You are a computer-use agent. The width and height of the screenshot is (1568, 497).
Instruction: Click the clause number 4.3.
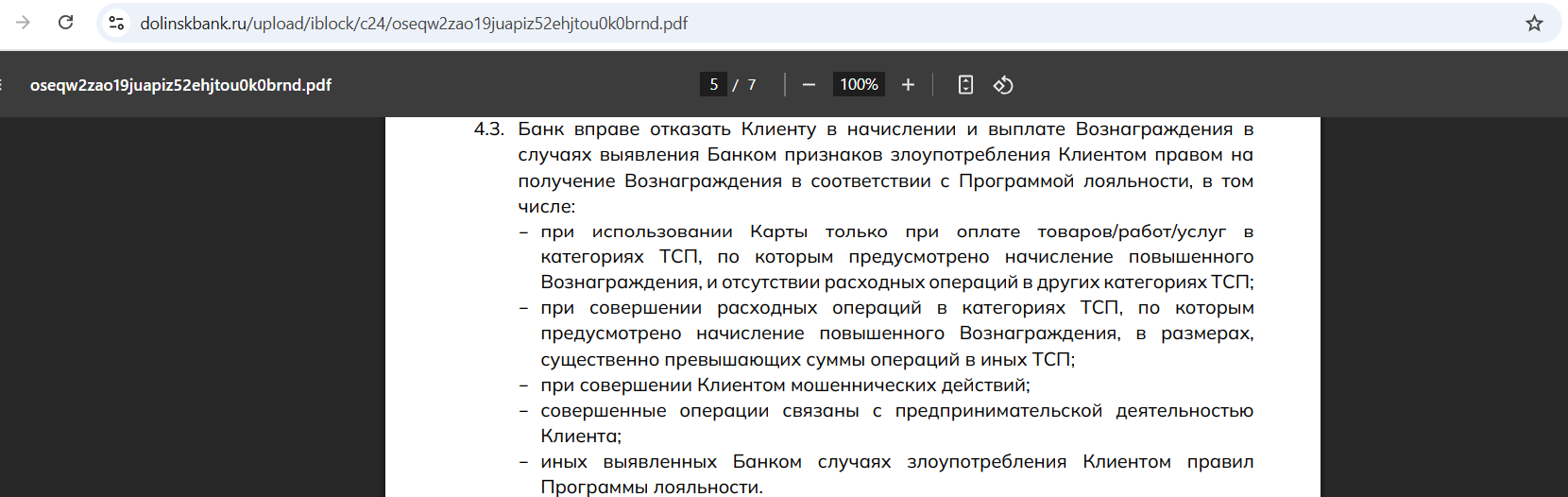coord(489,129)
